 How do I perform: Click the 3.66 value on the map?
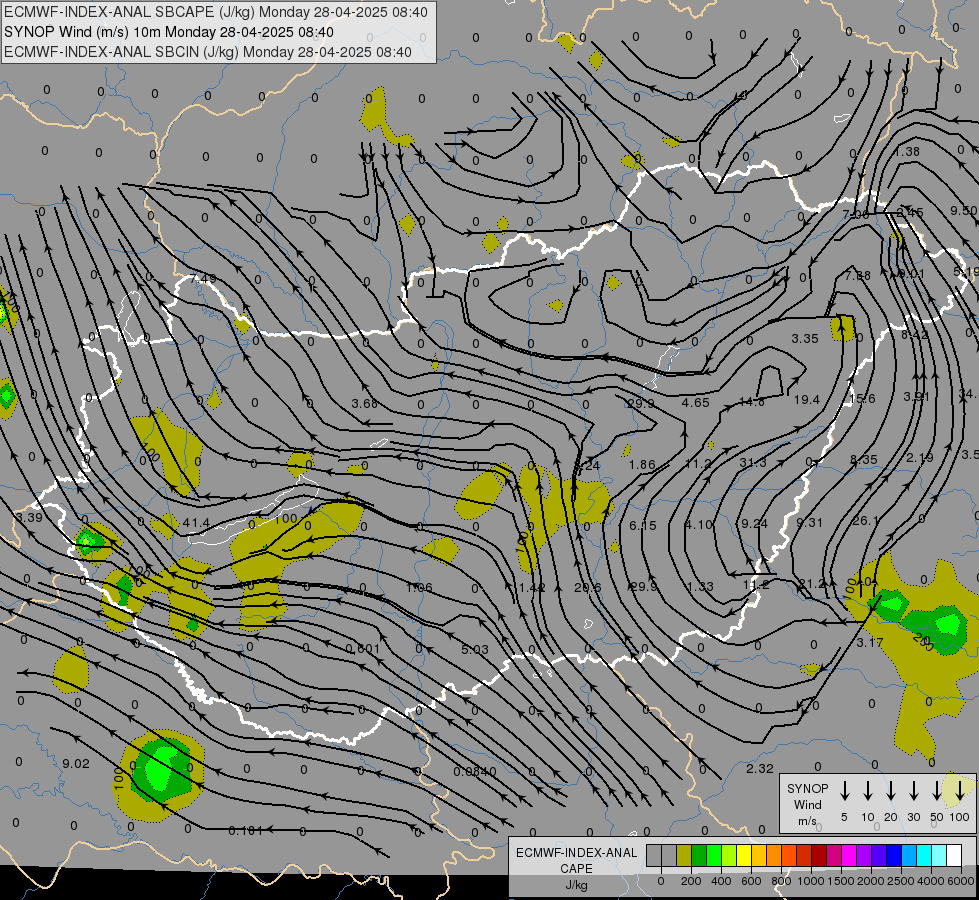pos(365,403)
